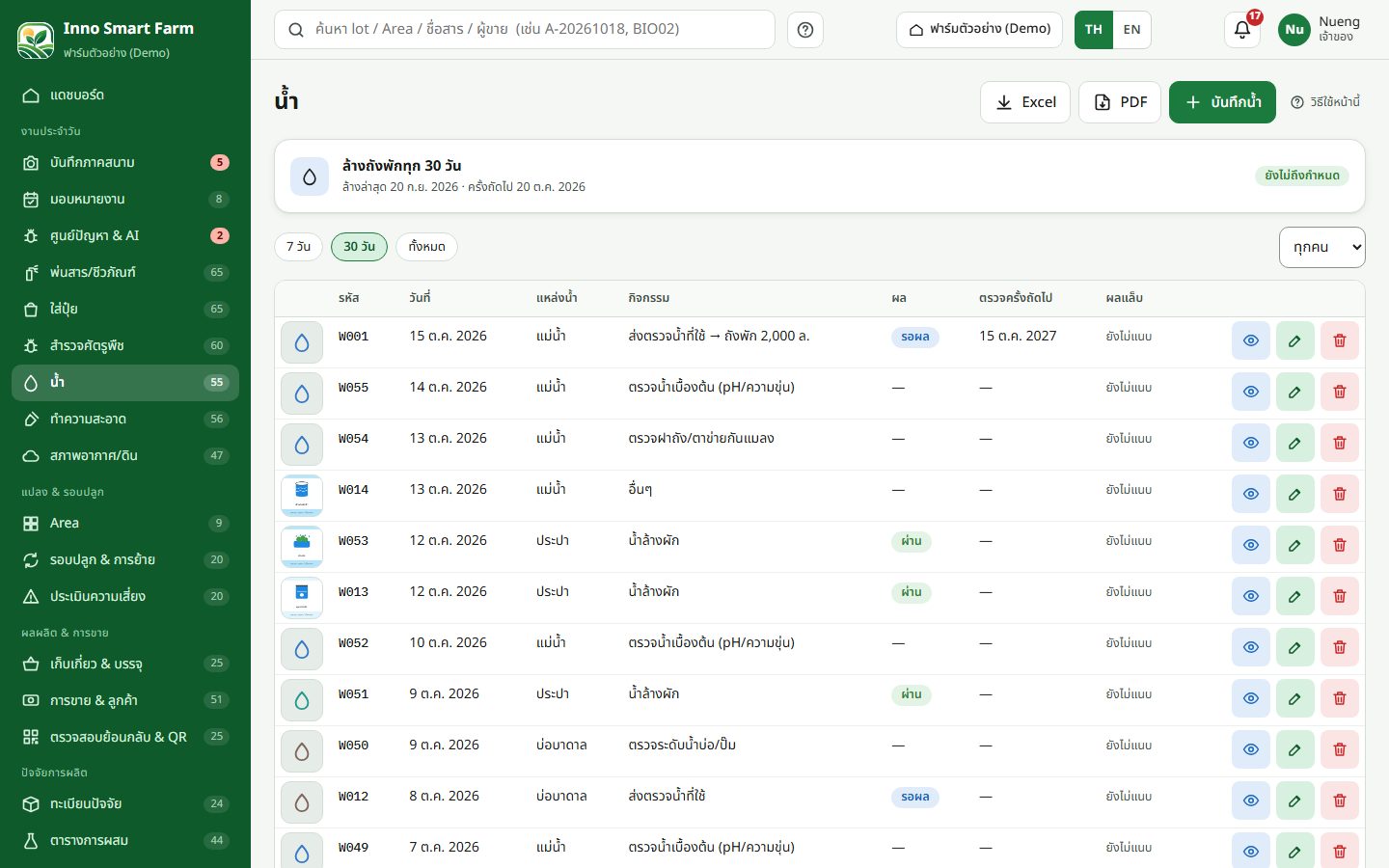This screenshot has width=1389, height=868.
Task: Switch language to TH
Action: click(x=1094, y=30)
